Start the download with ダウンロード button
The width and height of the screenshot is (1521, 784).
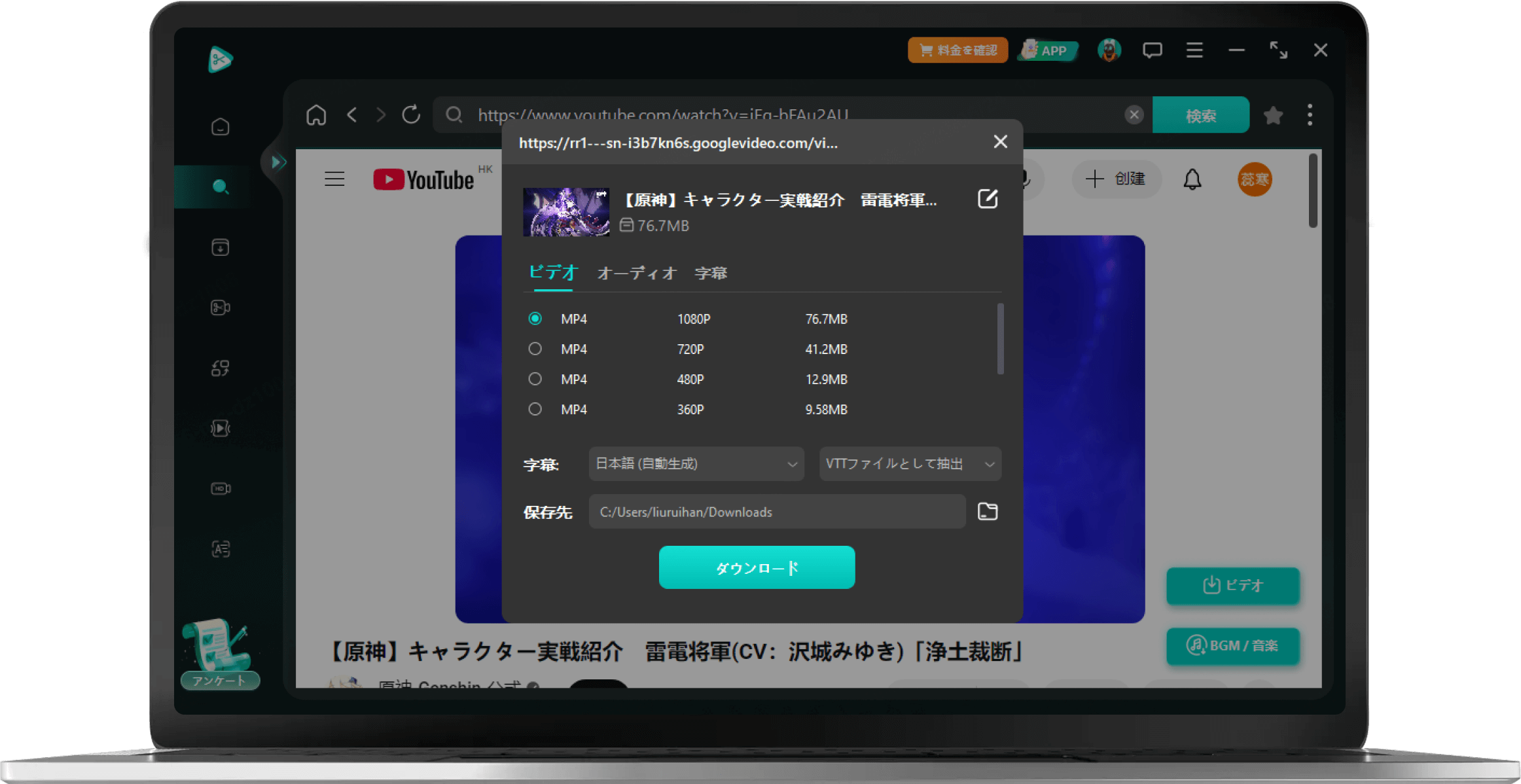pyautogui.click(x=757, y=567)
